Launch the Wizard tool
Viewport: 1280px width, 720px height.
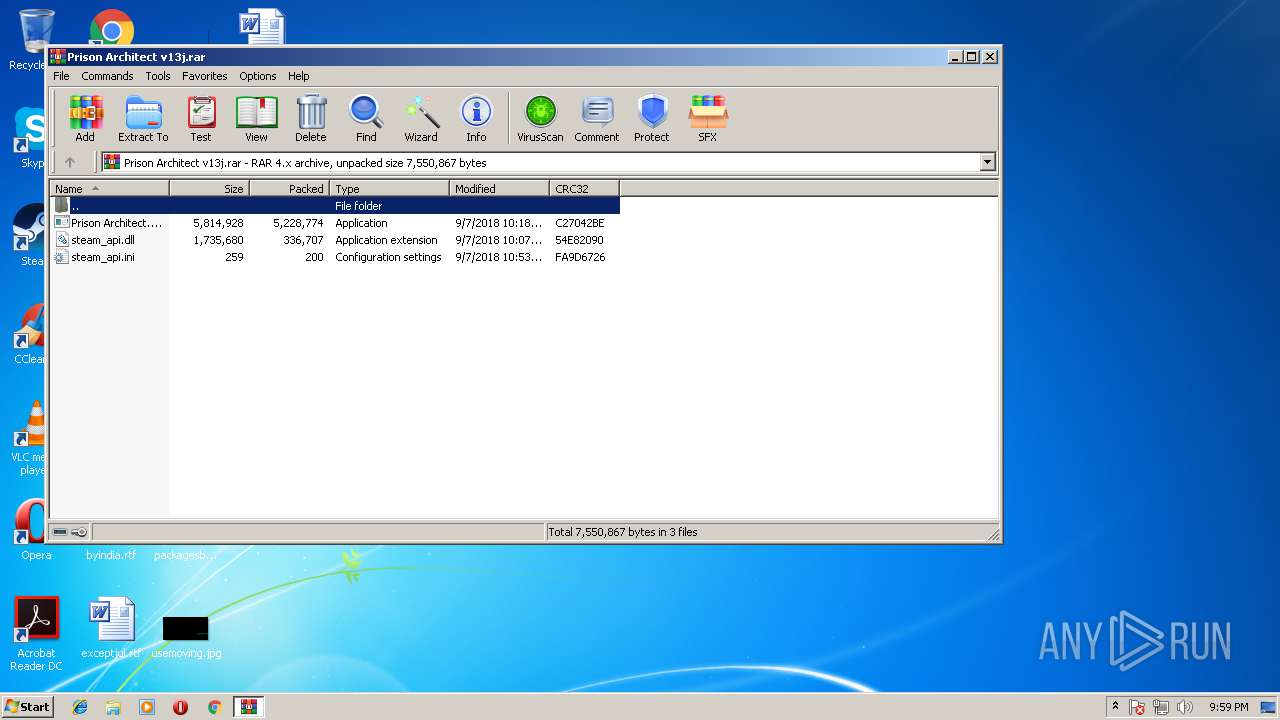[421, 119]
